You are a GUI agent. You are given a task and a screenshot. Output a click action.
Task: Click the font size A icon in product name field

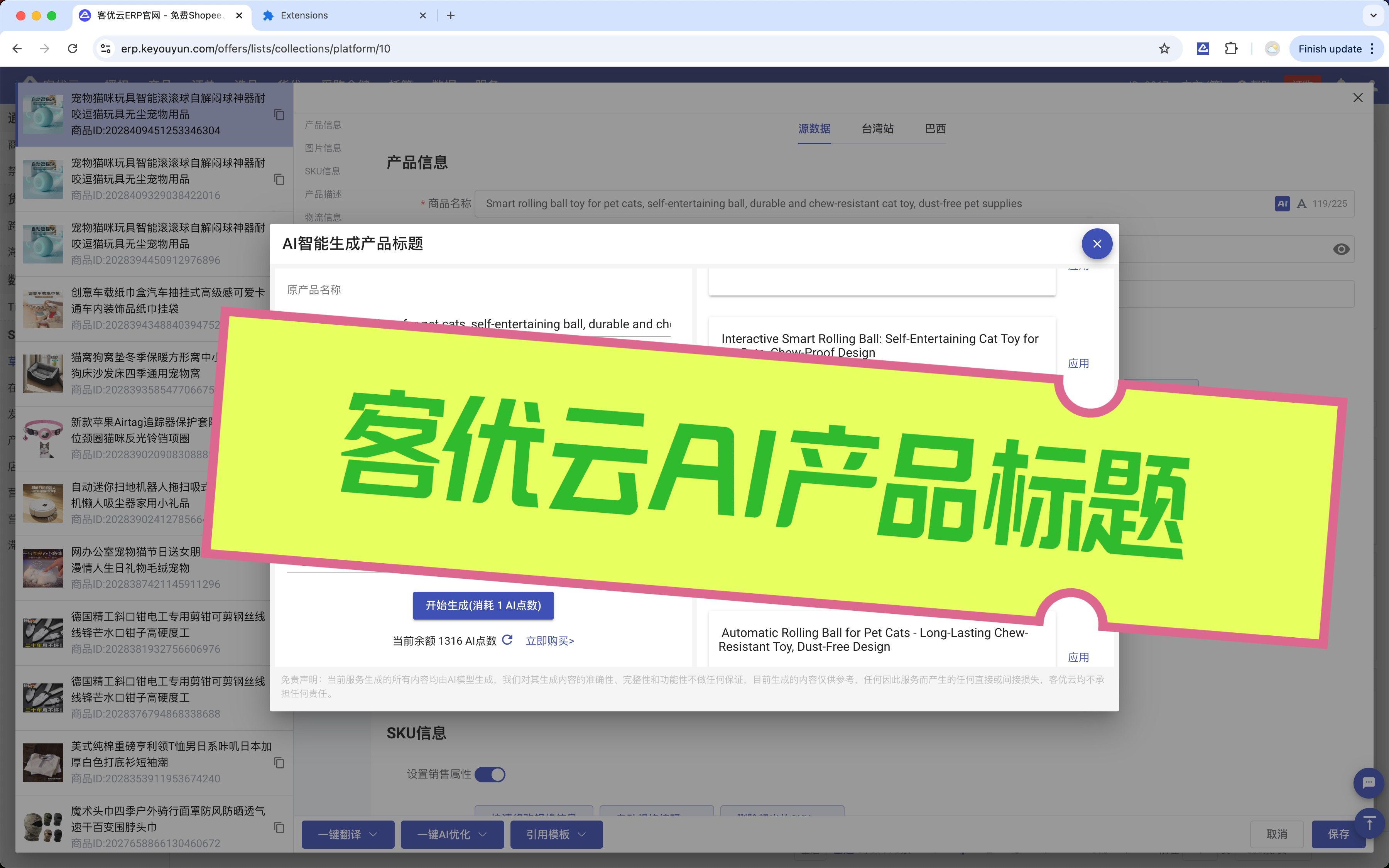pos(1302,204)
